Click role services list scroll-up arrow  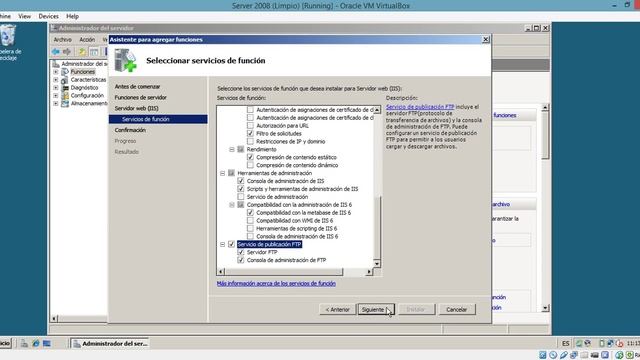(x=377, y=110)
